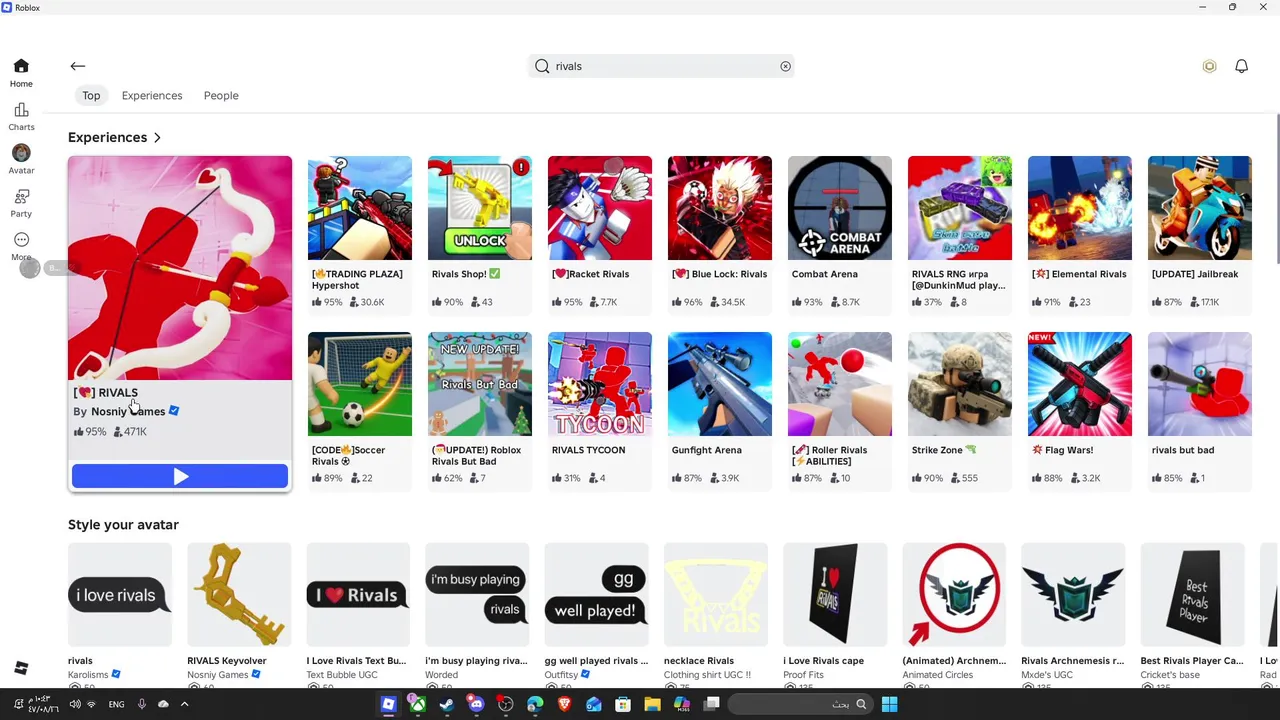The image size is (1280, 720).
Task: Open Microsoft Store from the taskbar
Action: [x=623, y=704]
